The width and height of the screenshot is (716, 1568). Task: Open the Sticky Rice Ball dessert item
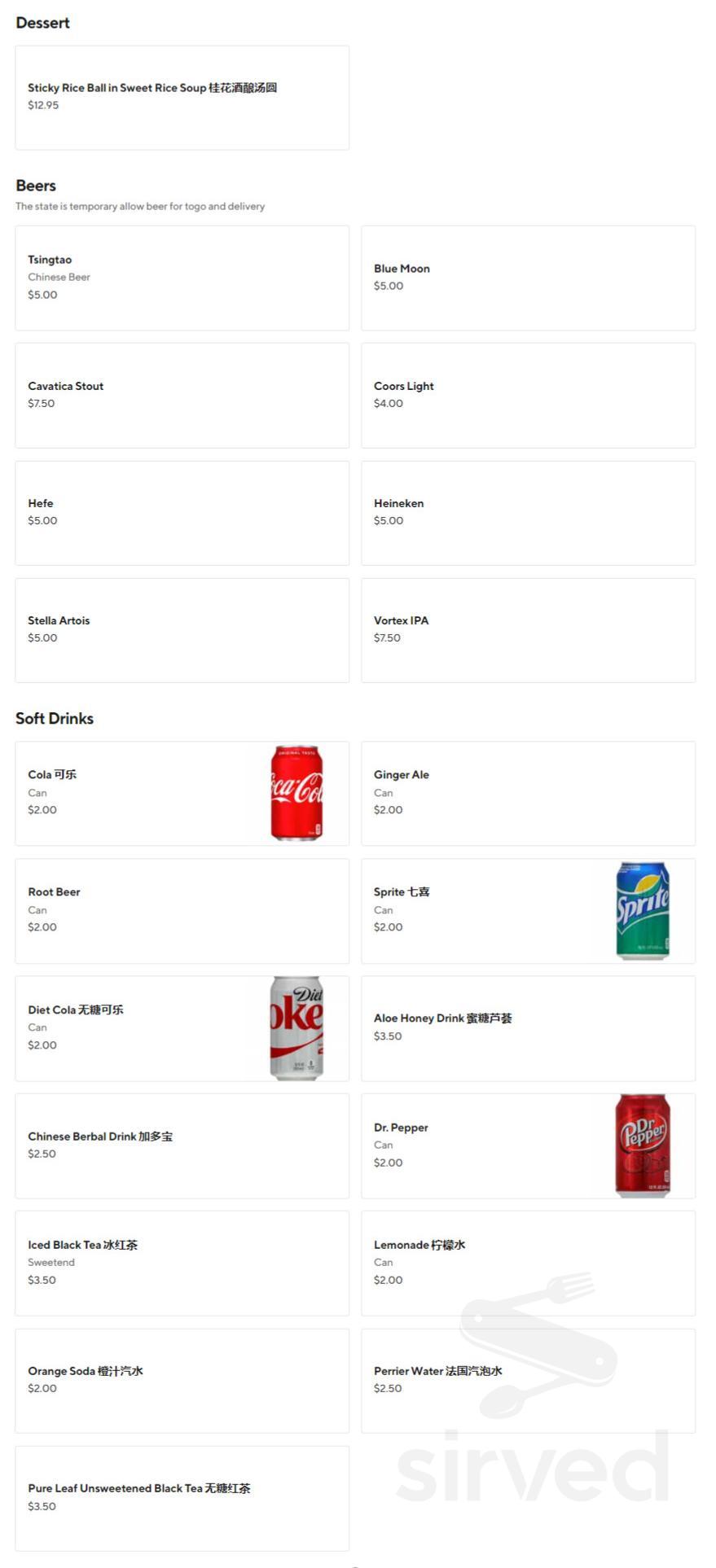182,98
